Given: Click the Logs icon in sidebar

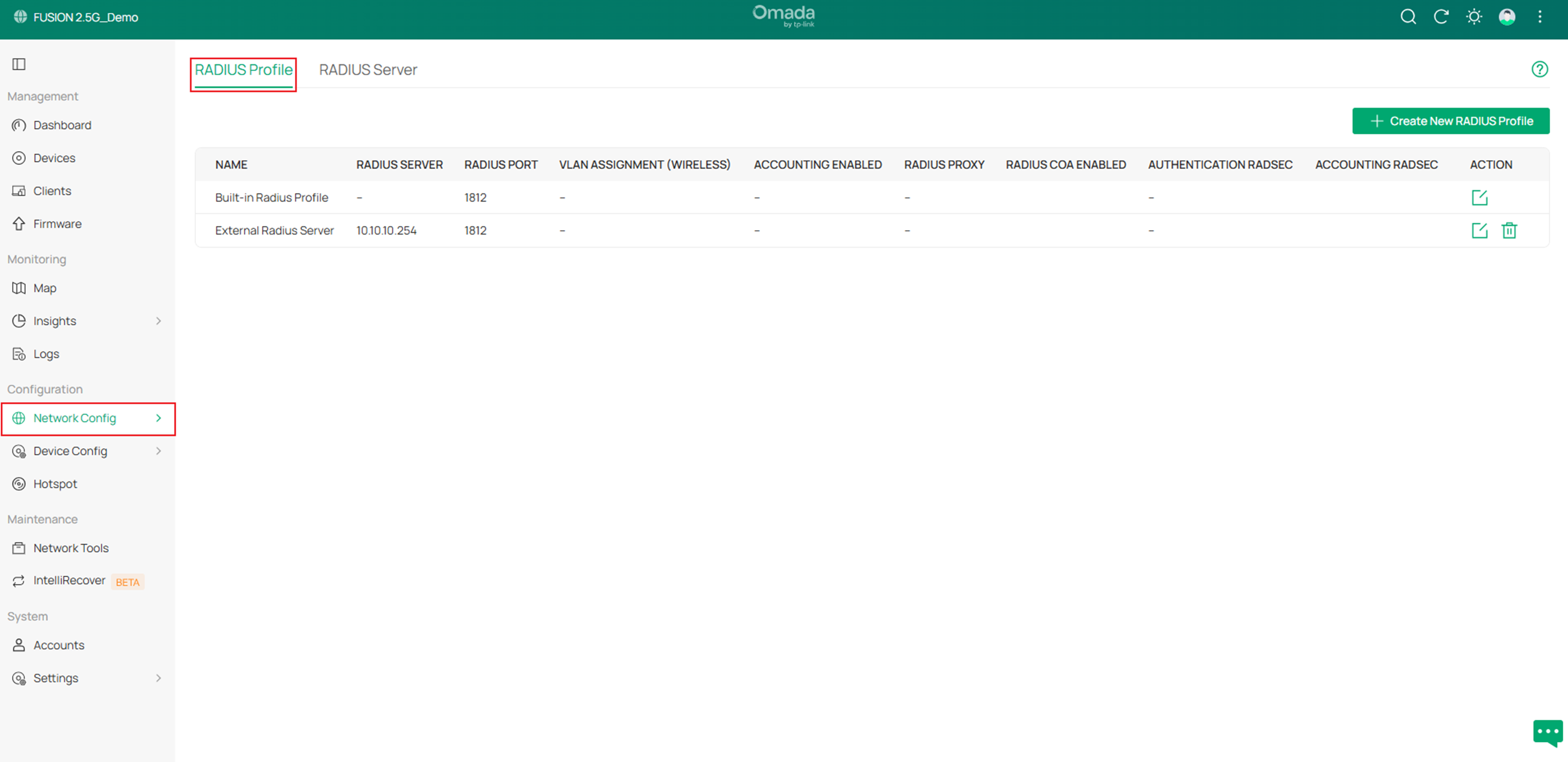Looking at the screenshot, I should pos(19,354).
